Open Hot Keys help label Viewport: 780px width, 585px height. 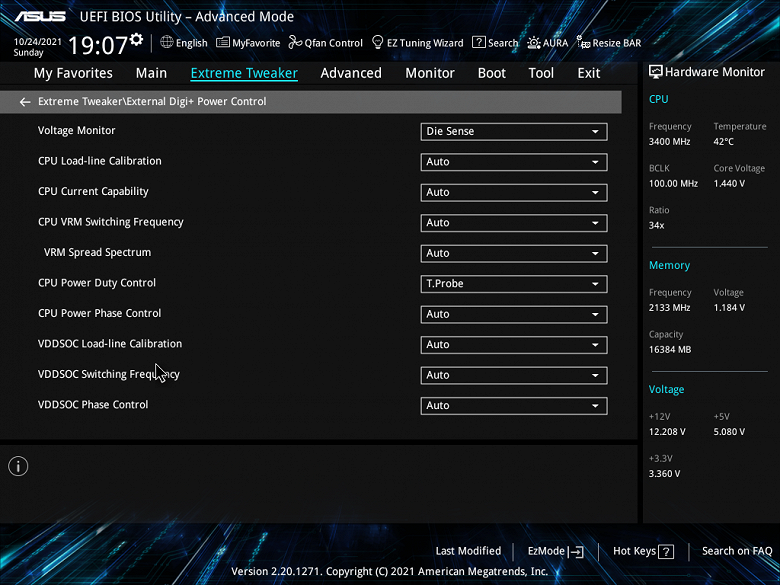coord(634,551)
